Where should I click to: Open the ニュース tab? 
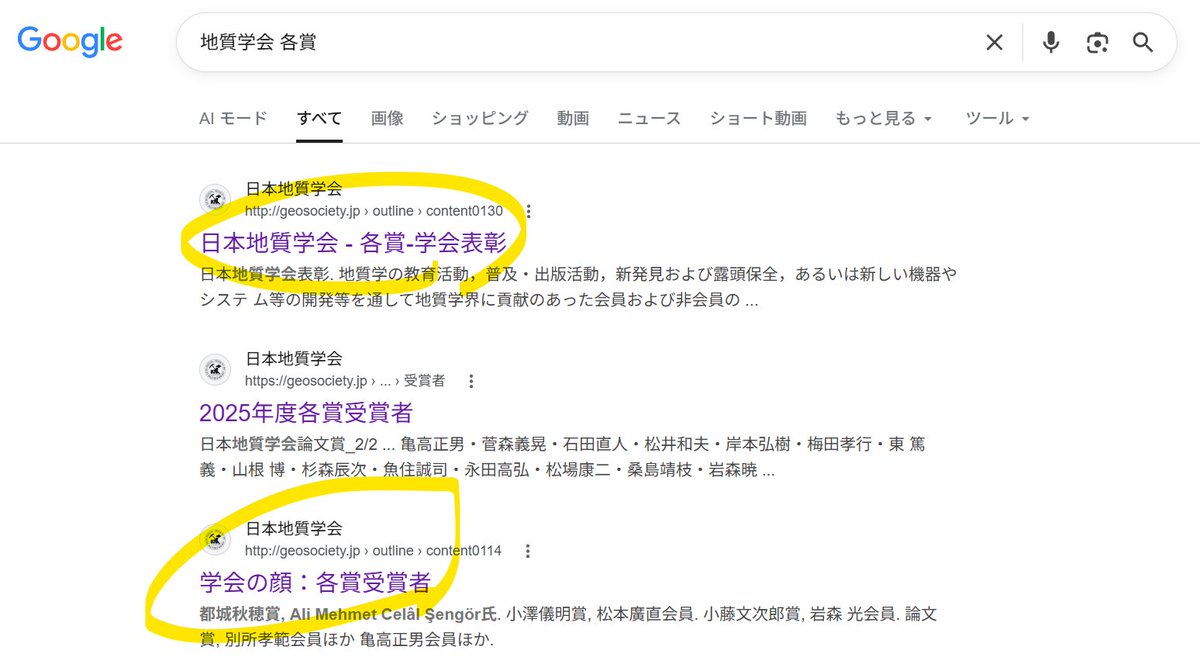649,118
